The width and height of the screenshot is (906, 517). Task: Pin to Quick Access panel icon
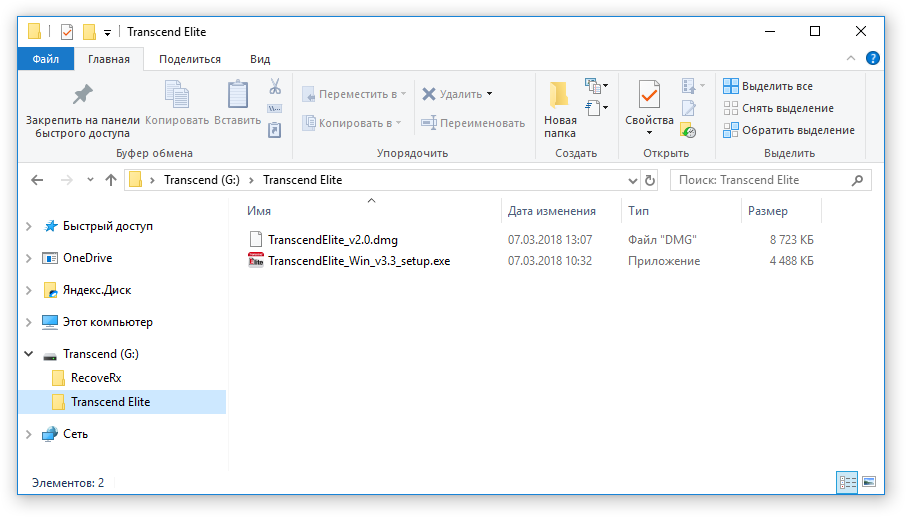click(83, 95)
